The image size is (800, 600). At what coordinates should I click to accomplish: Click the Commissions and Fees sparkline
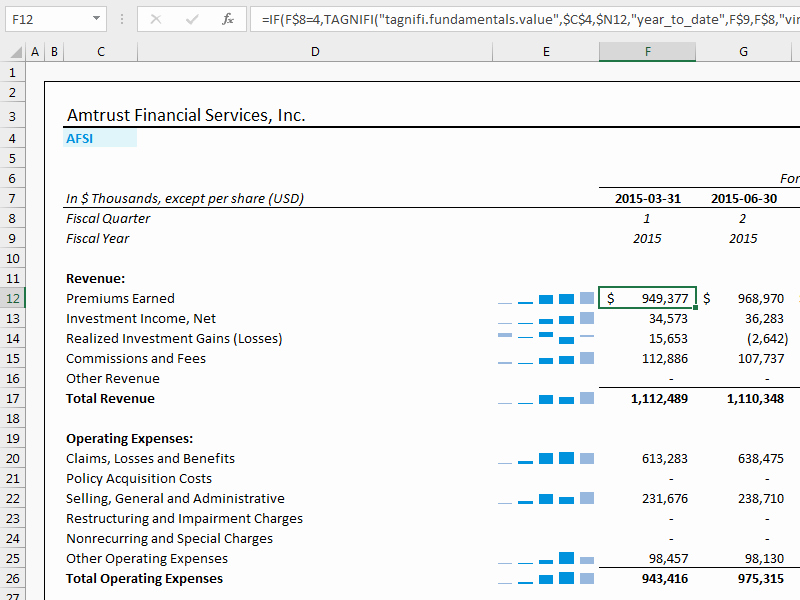[546, 359]
